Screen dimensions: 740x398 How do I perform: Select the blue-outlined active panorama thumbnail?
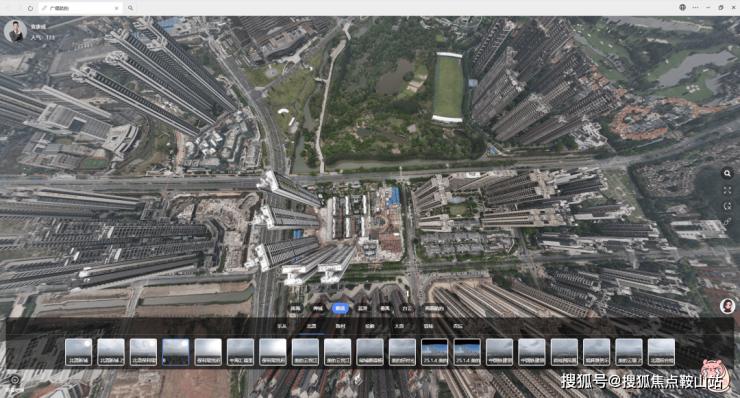coord(176,352)
